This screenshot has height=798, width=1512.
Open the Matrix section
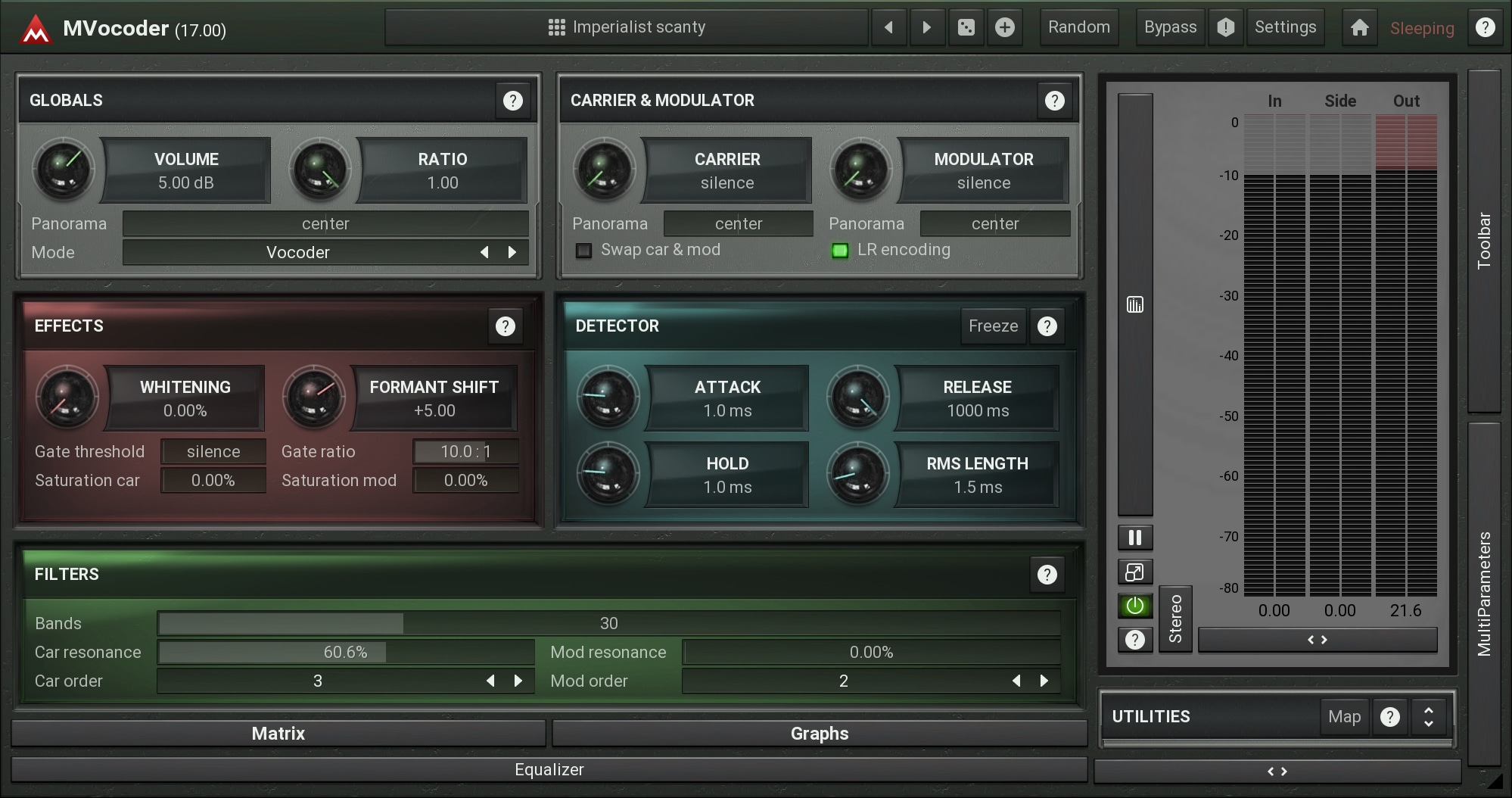click(x=278, y=733)
